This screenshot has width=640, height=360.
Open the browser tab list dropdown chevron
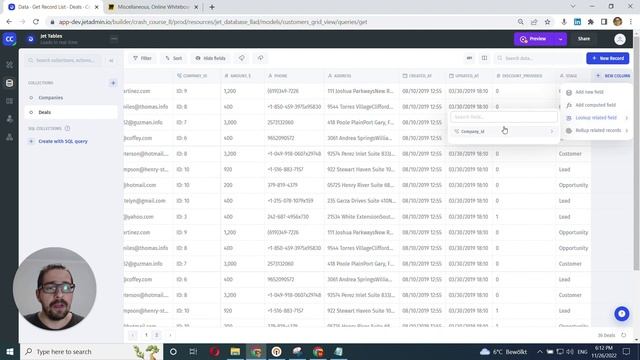[573, 7]
